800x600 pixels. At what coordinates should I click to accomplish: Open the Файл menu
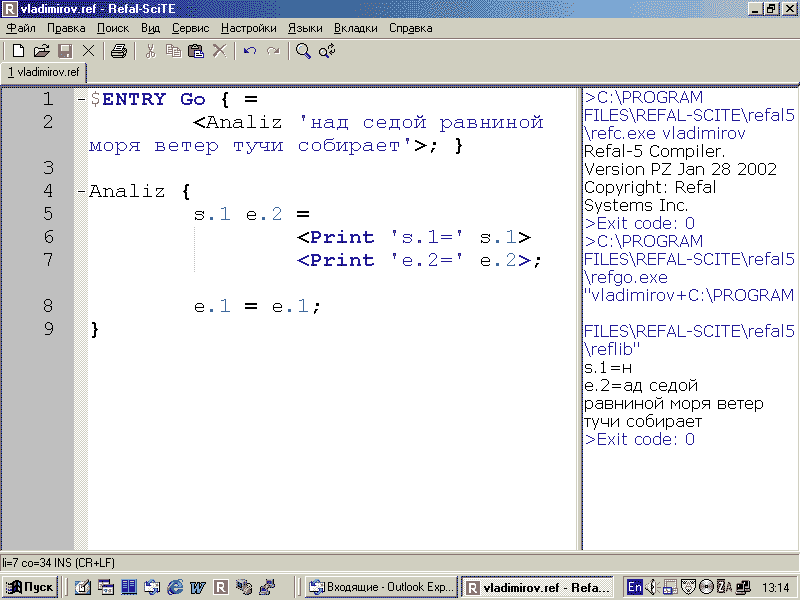click(x=21, y=28)
